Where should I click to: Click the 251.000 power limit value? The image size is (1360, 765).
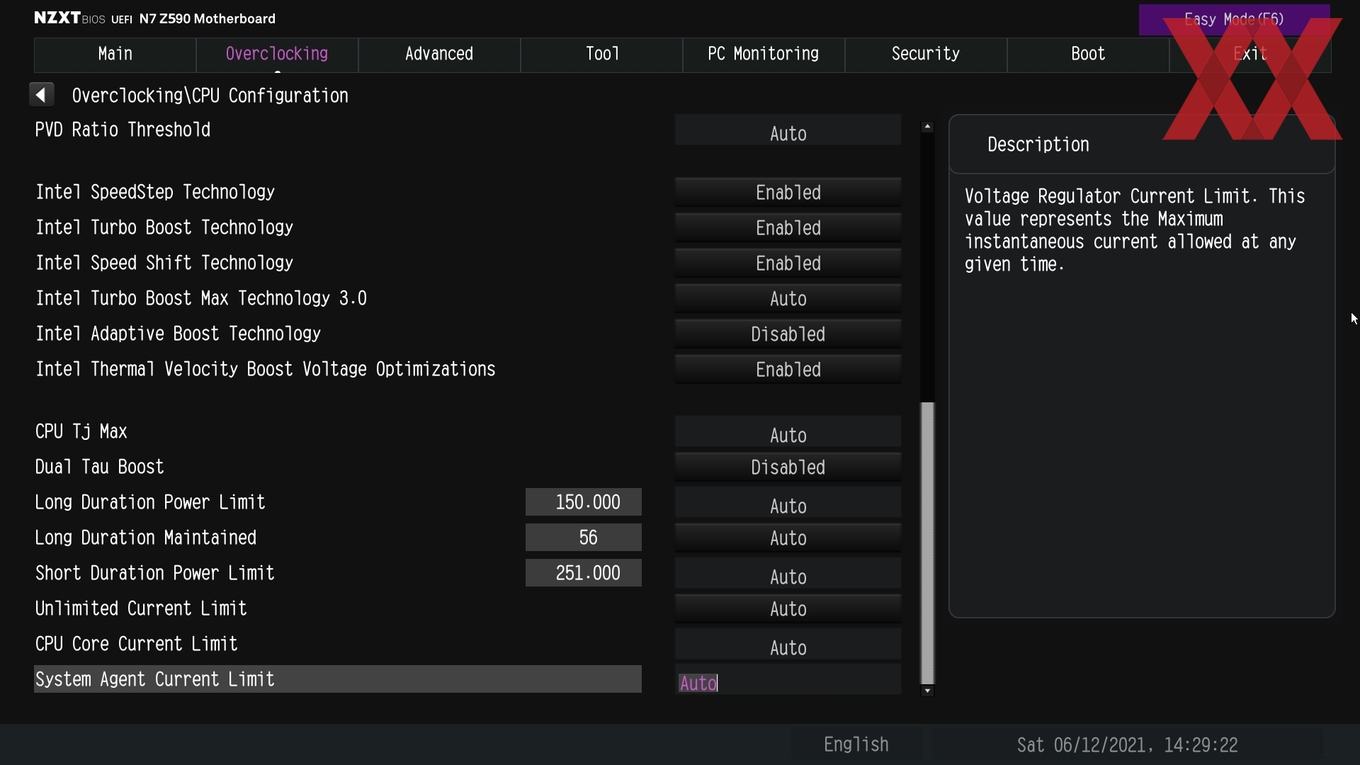coord(584,573)
